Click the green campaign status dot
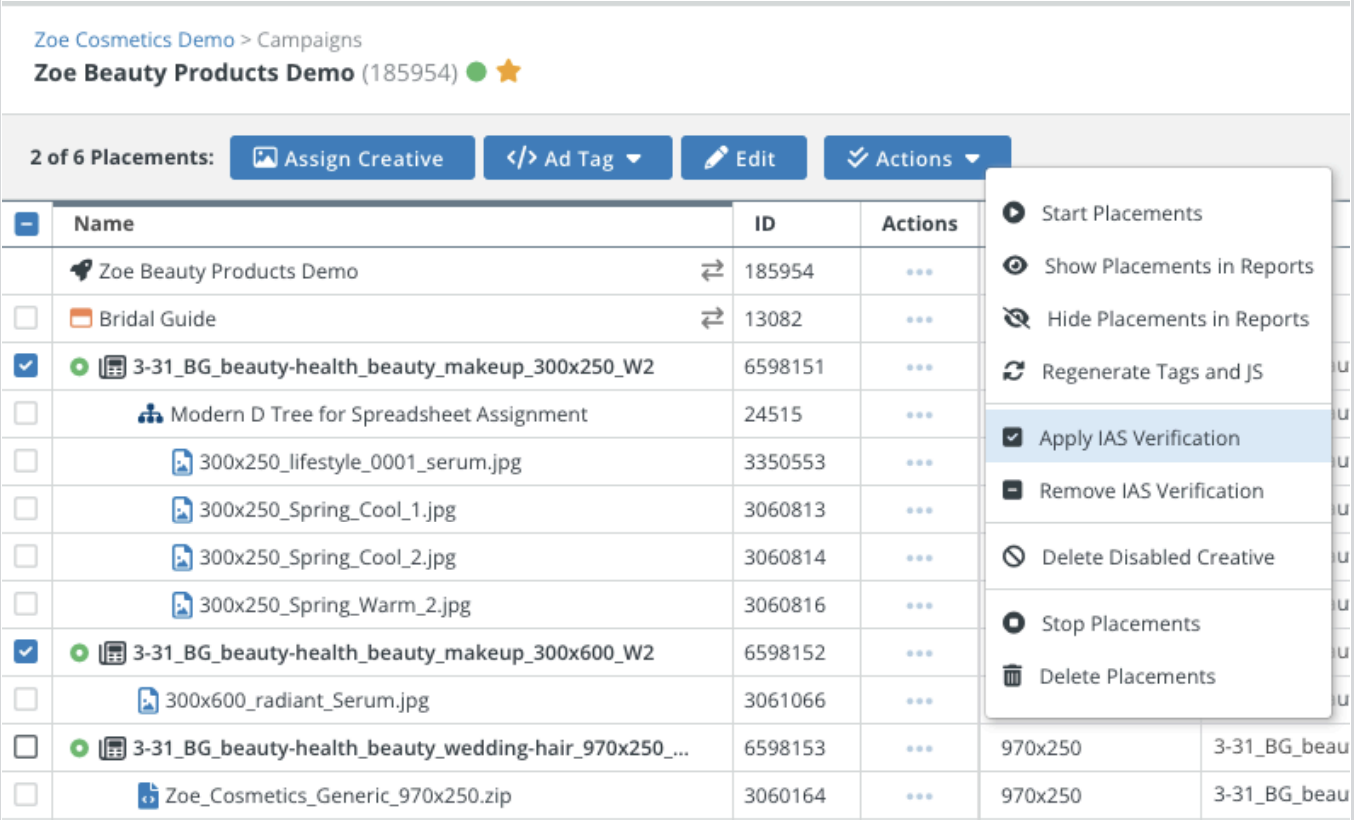Screen dimensions: 1354x820 pyautogui.click(x=477, y=72)
